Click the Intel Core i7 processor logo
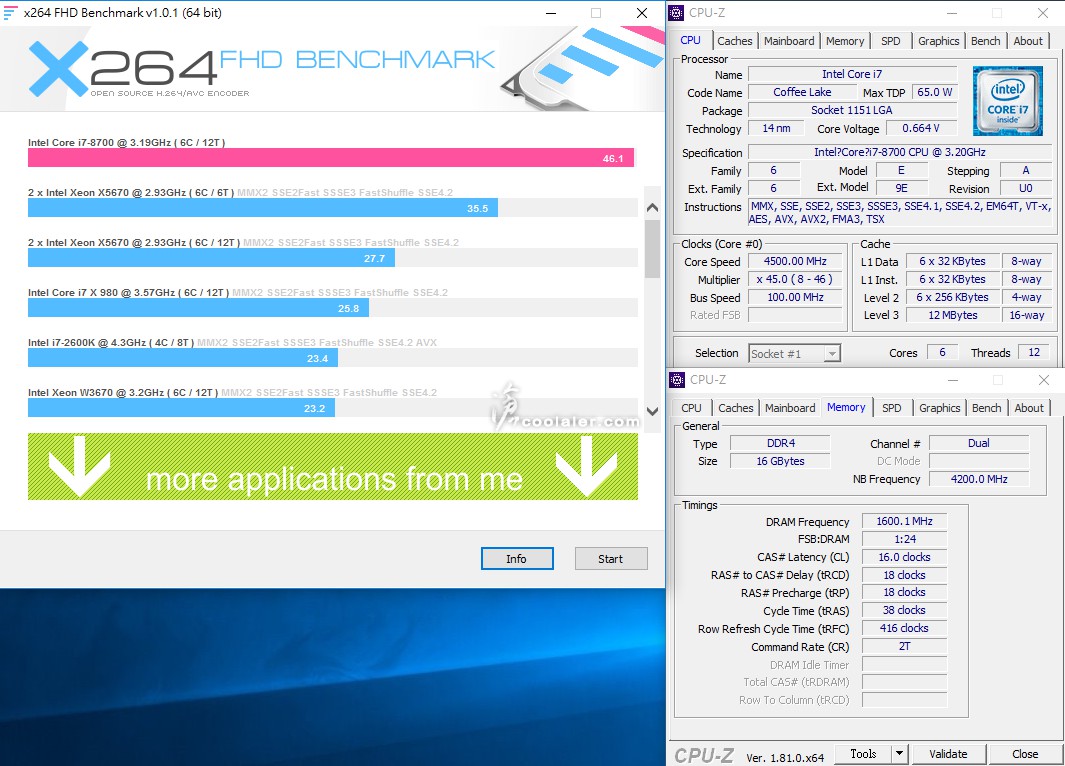Image resolution: width=1065 pixels, height=766 pixels. coord(1007,101)
